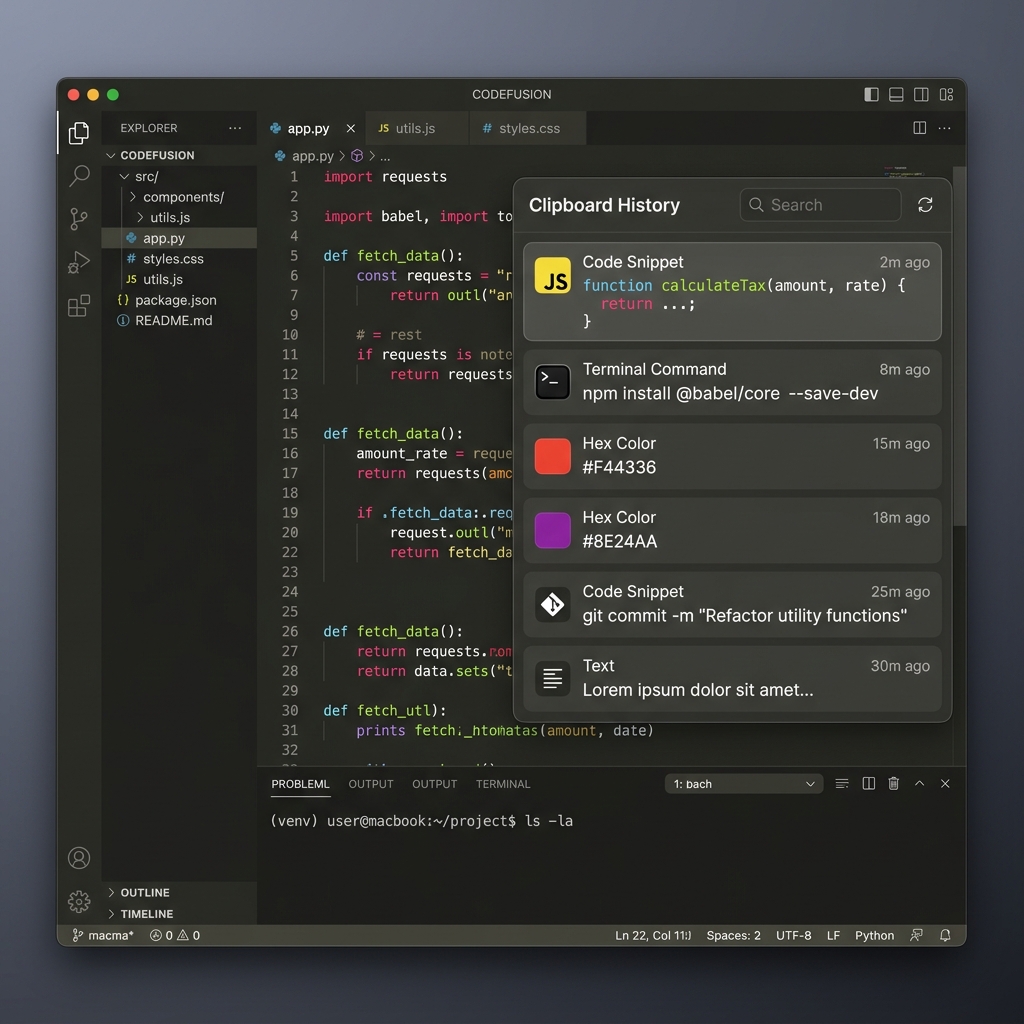Open the PROBLEML panel tab
This screenshot has width=1024, height=1024.
[300, 784]
